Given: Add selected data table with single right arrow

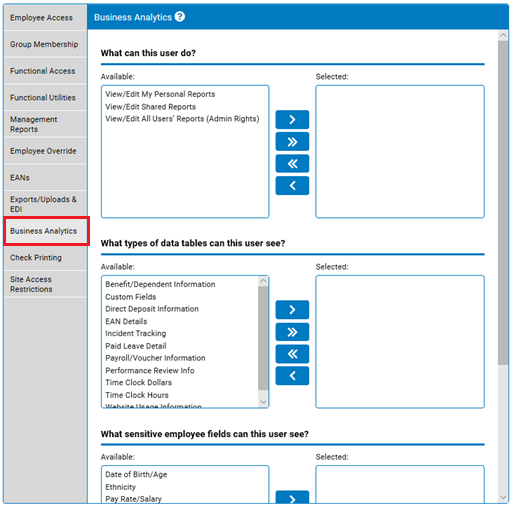Looking at the screenshot, I should [292, 310].
